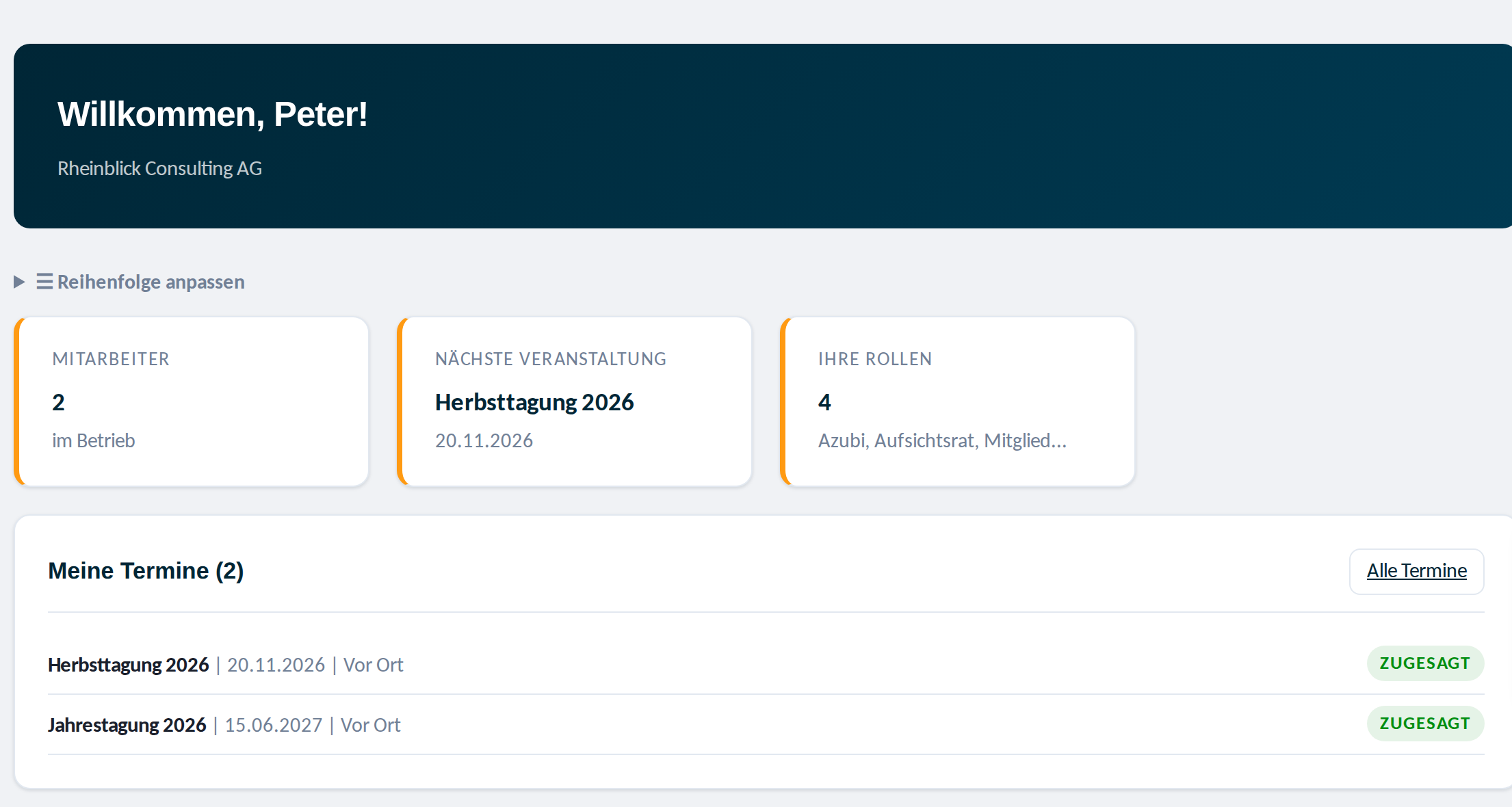Click Zugesagt badge for Jahrestagung 2026
Screen dimensions: 1512x807
point(1425,724)
